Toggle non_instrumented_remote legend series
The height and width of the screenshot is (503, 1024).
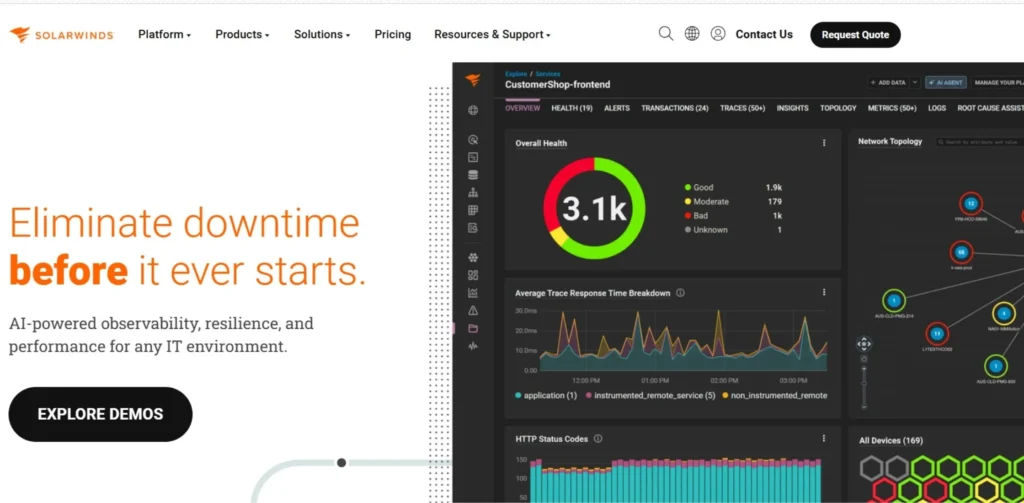[x=775, y=395]
